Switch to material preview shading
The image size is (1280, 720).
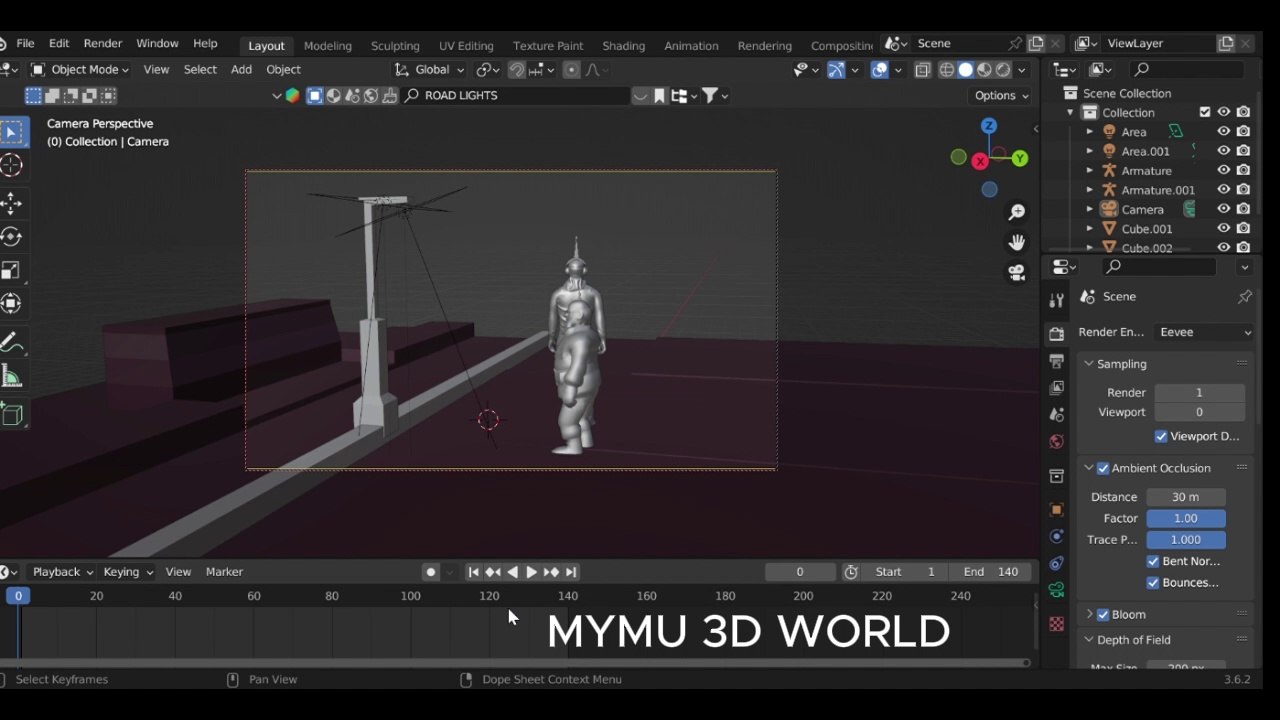coord(984,70)
